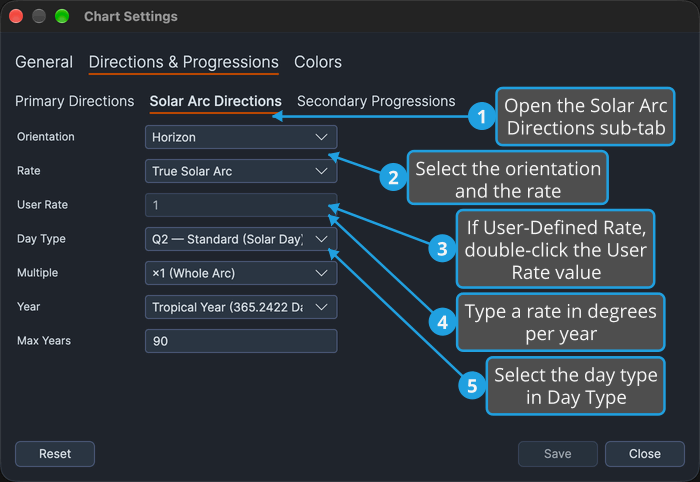Click the Orientation label
Image resolution: width=700 pixels, height=482 pixels.
(x=46, y=137)
